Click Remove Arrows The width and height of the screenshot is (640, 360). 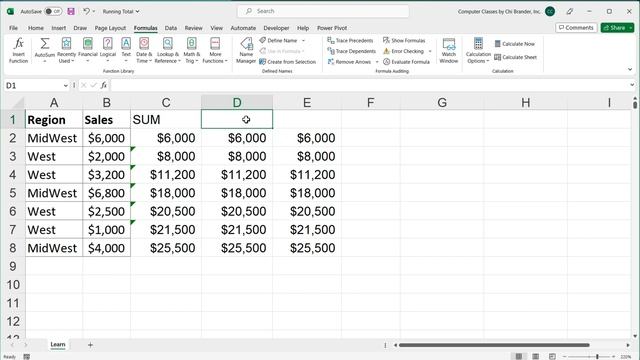click(x=349, y=62)
